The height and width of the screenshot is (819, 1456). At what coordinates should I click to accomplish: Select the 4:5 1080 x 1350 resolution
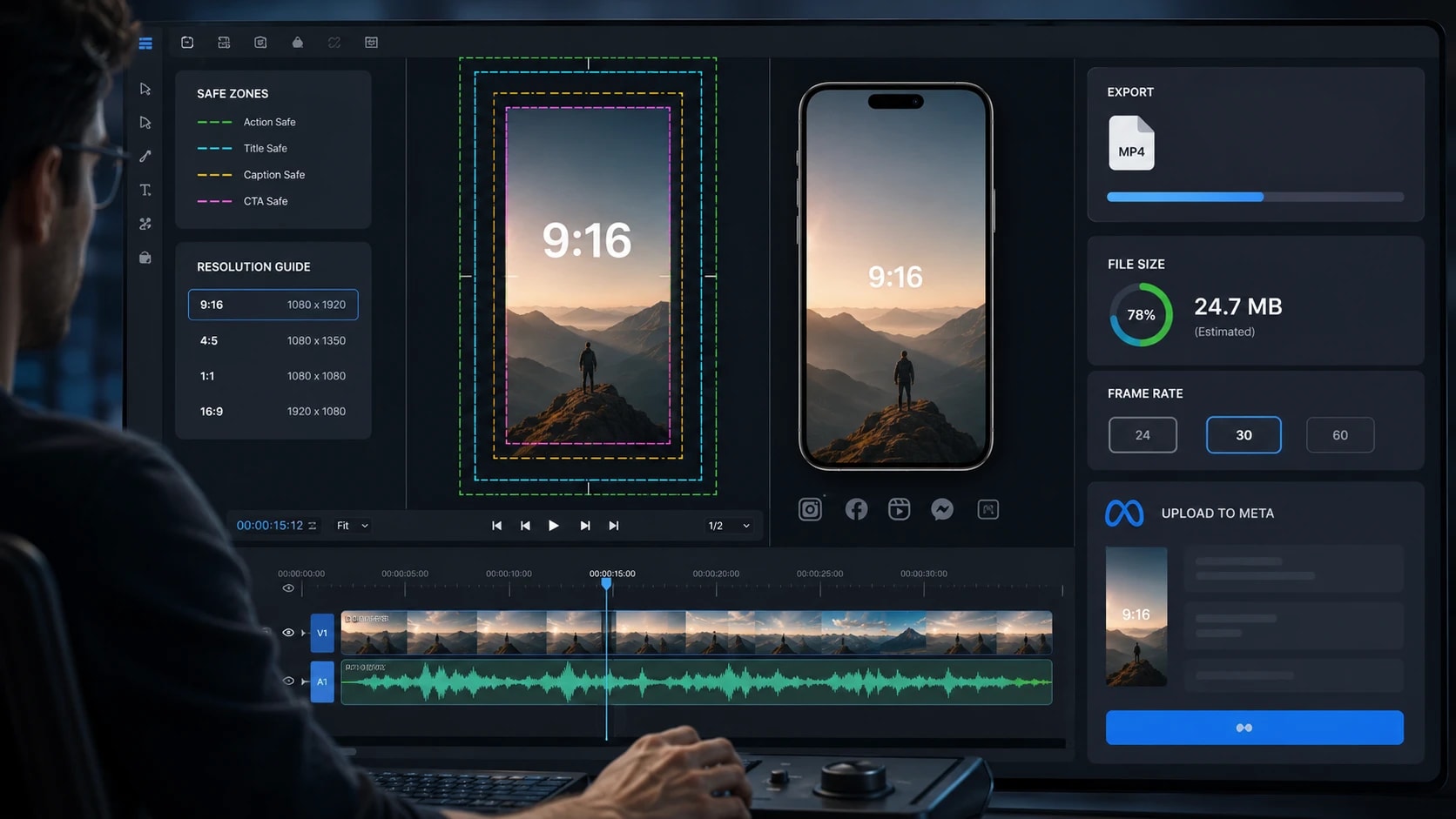[273, 340]
